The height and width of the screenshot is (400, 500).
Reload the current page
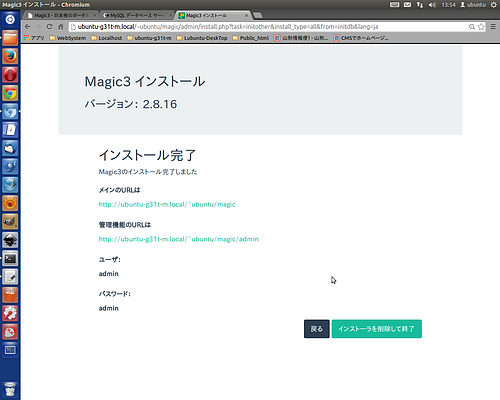coord(49,27)
